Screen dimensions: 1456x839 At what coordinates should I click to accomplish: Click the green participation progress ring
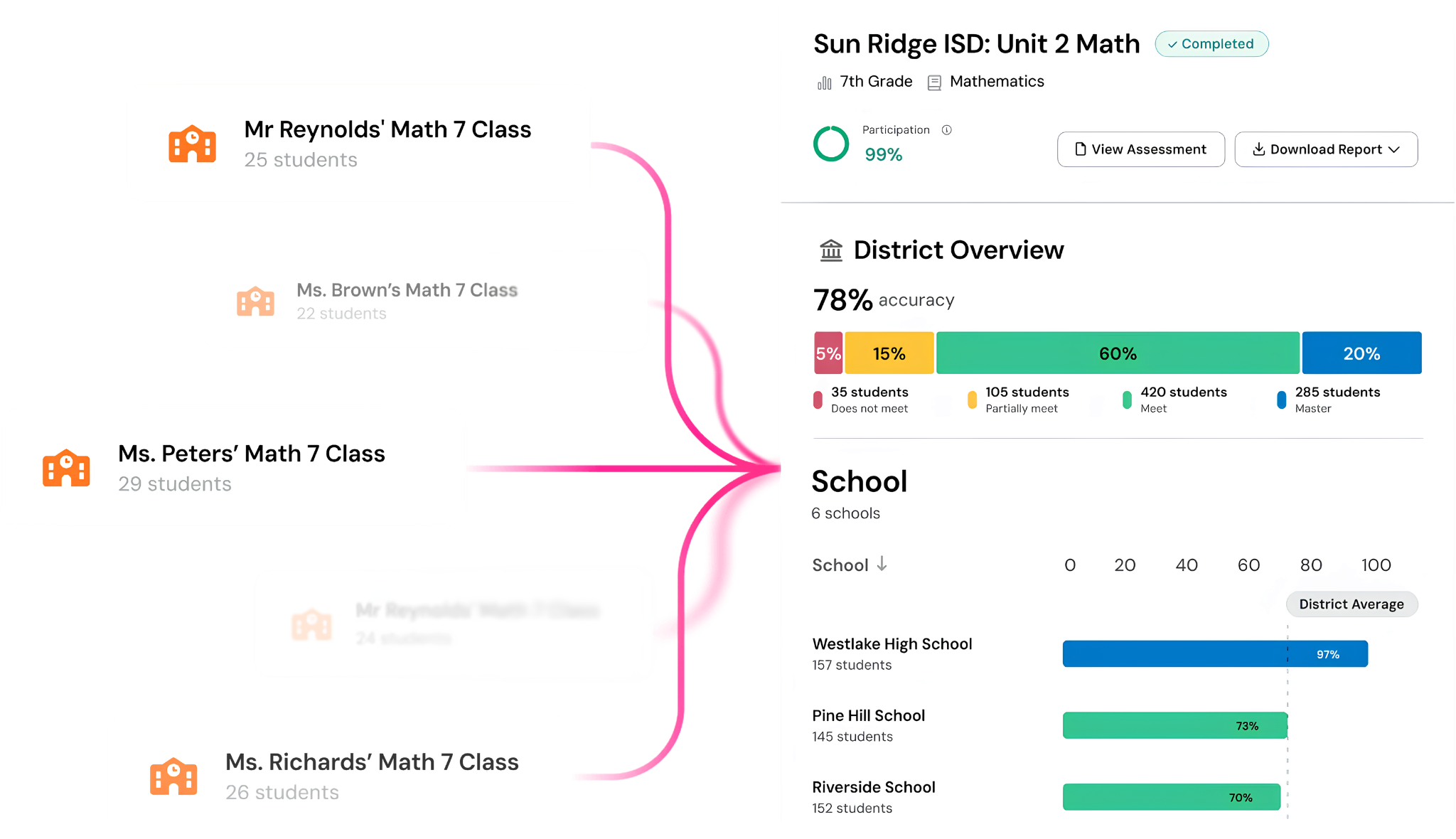[831, 144]
